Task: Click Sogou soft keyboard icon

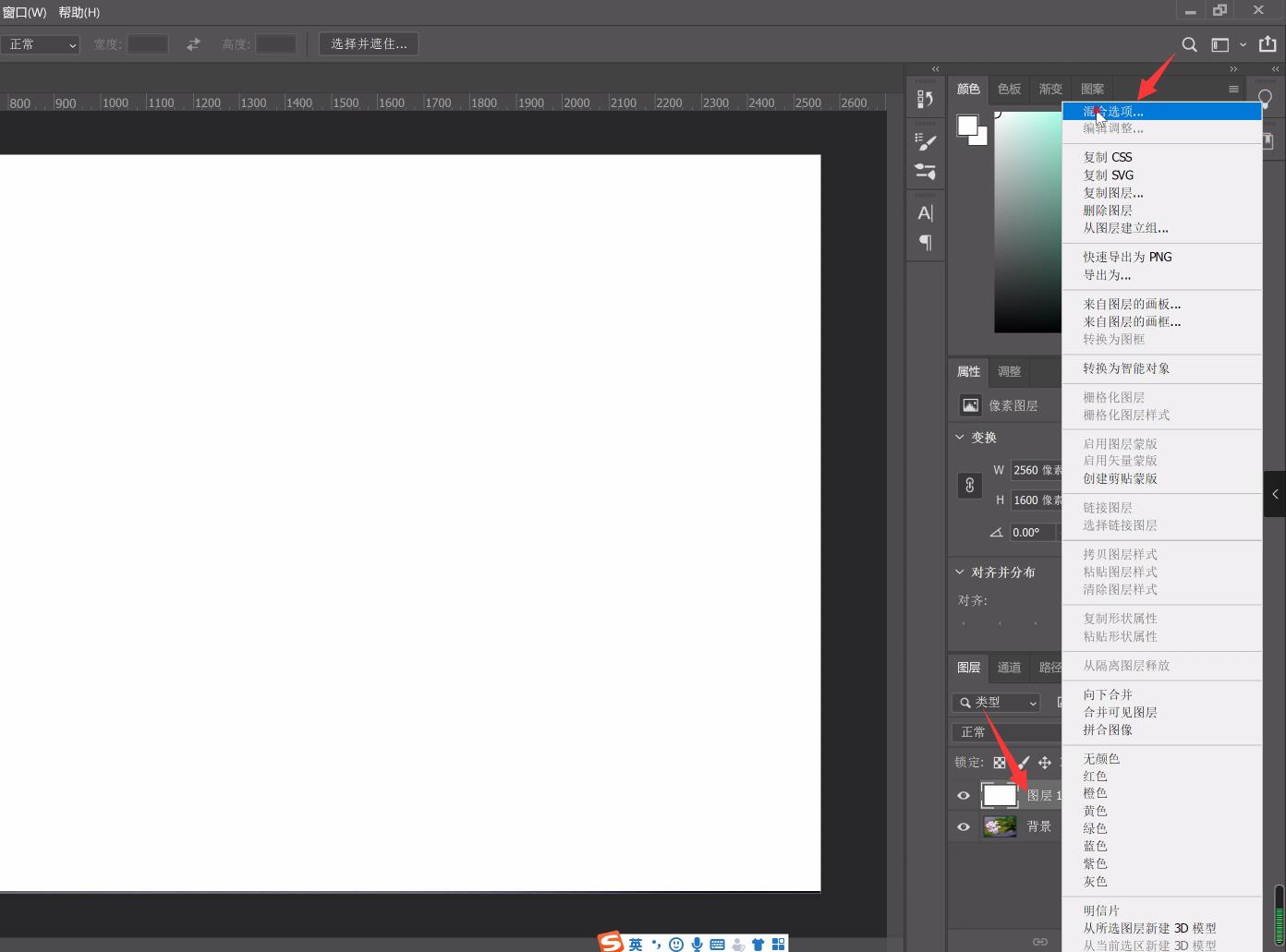Action: (717, 944)
